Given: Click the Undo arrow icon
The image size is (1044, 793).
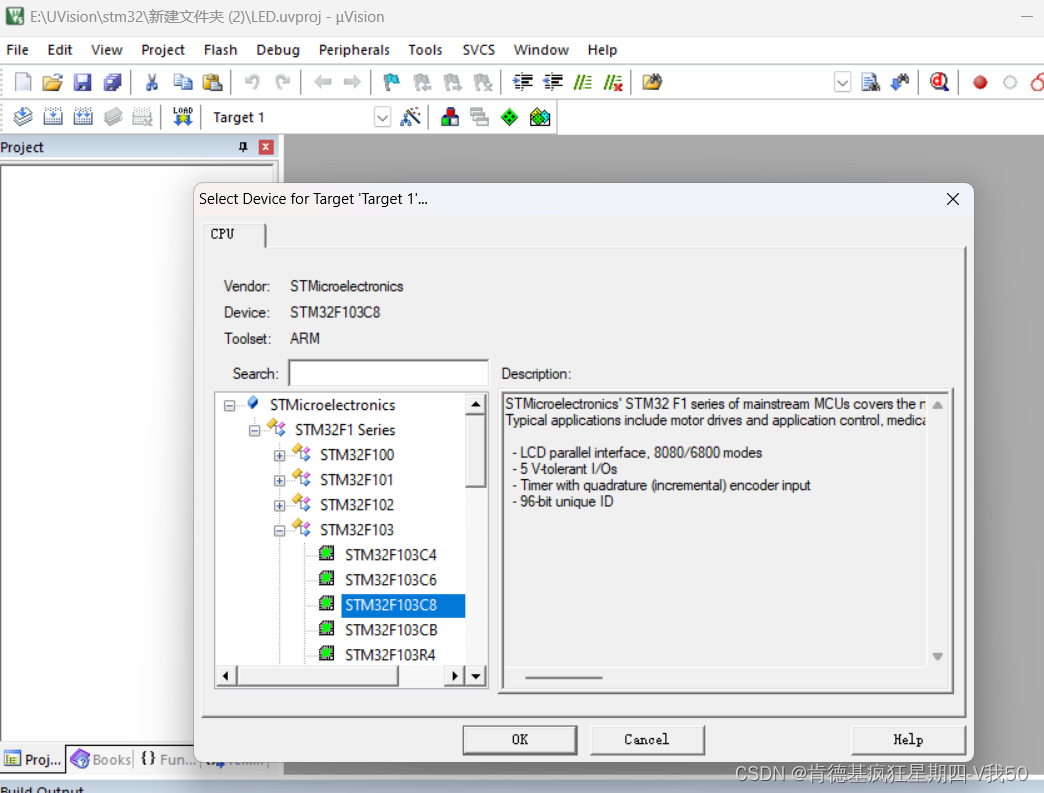Looking at the screenshot, I should (x=252, y=82).
